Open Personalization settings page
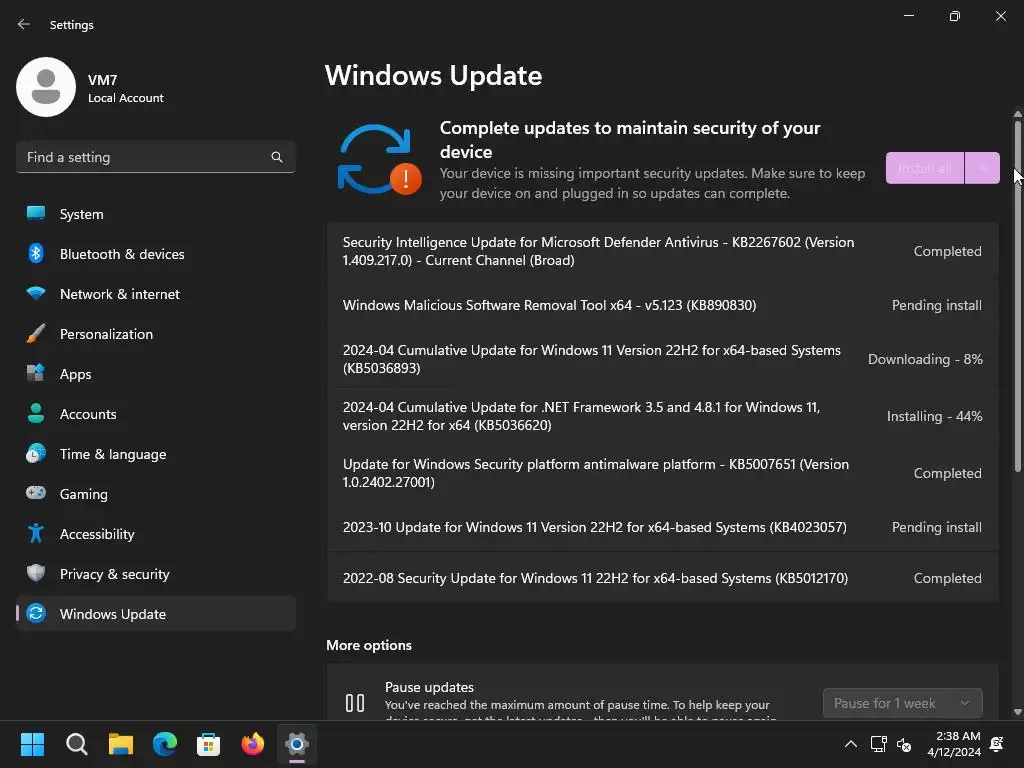This screenshot has height=768, width=1024. tap(106, 334)
